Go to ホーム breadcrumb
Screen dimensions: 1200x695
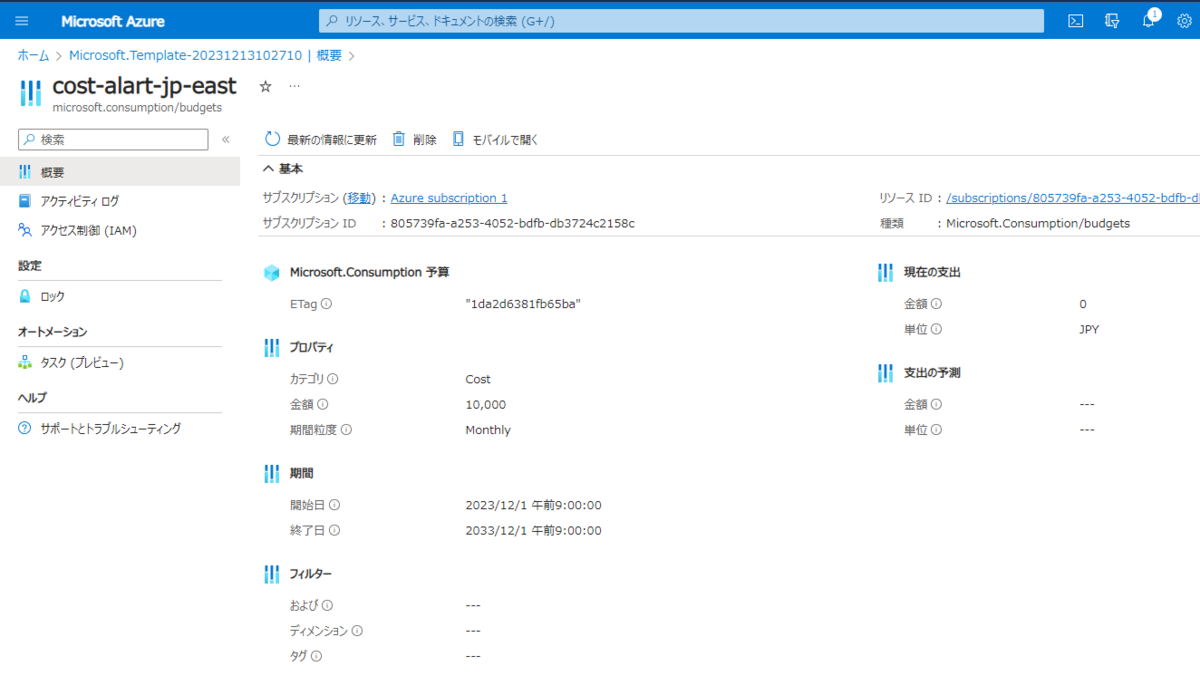point(33,55)
